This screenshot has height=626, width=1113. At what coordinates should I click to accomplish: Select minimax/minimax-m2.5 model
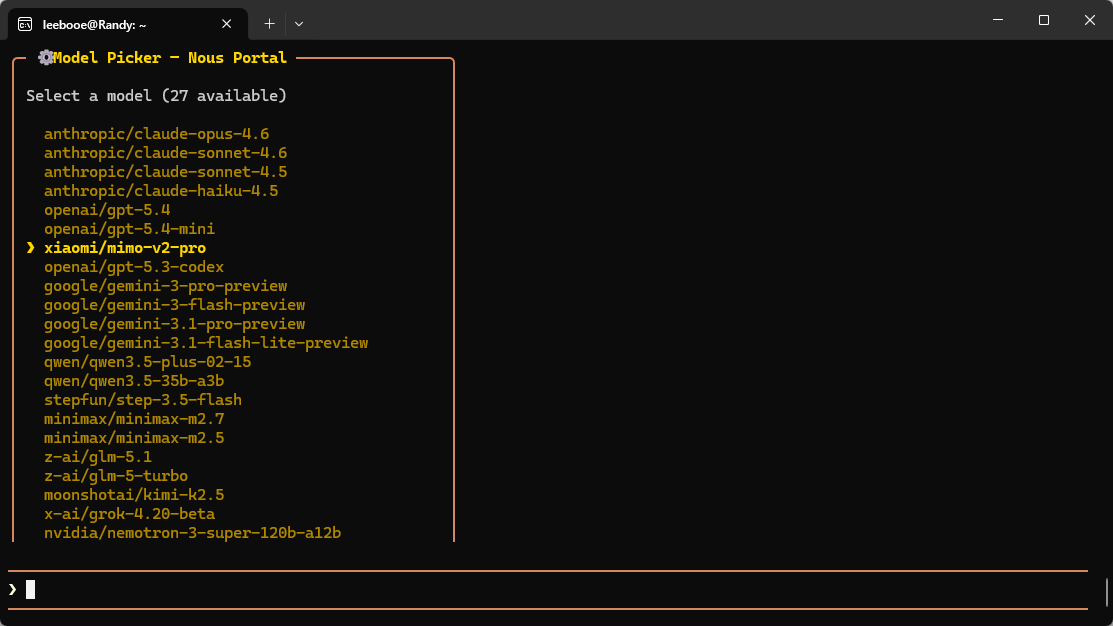[x=134, y=438]
